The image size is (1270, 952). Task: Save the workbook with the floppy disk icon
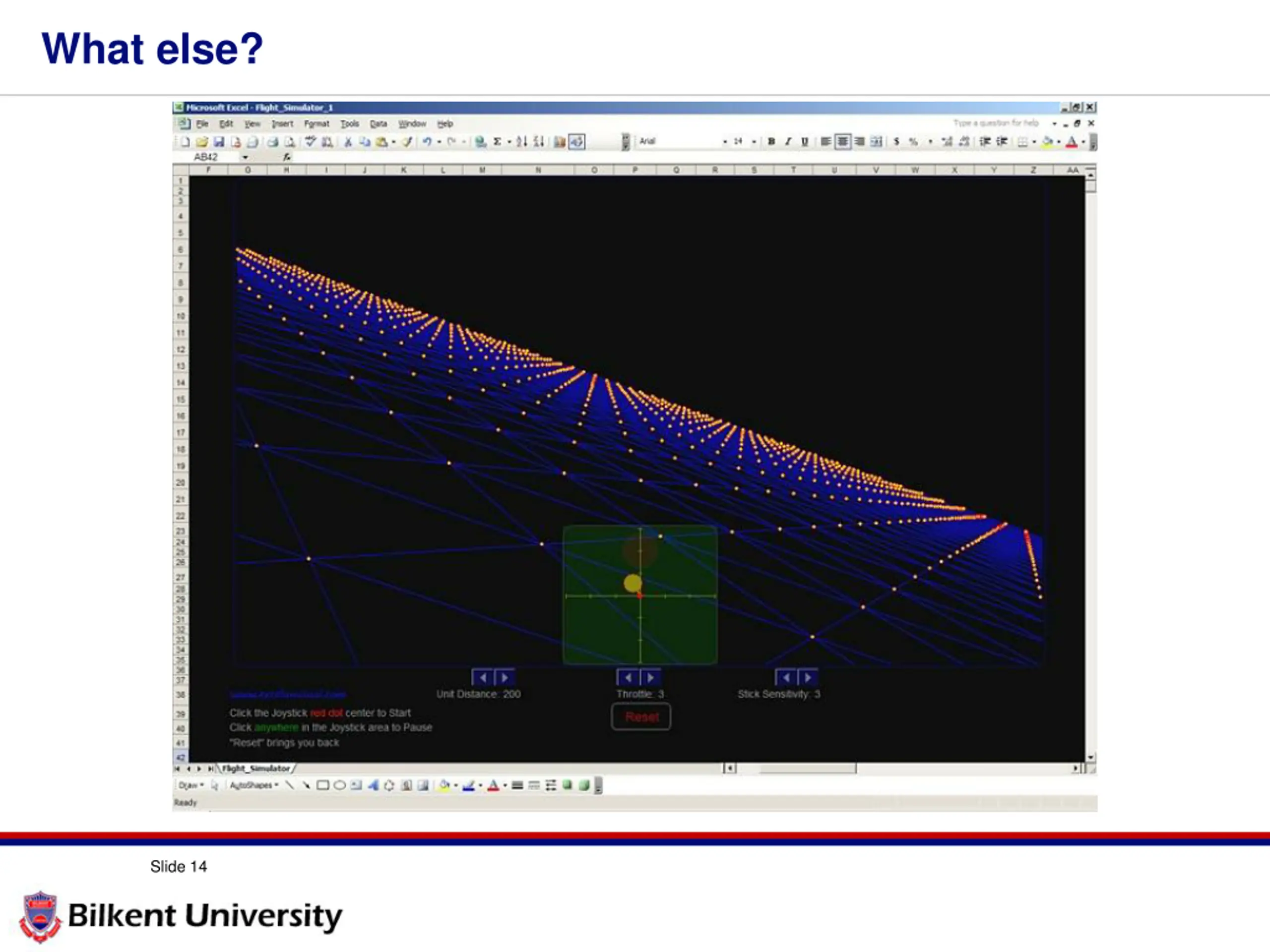[x=218, y=142]
